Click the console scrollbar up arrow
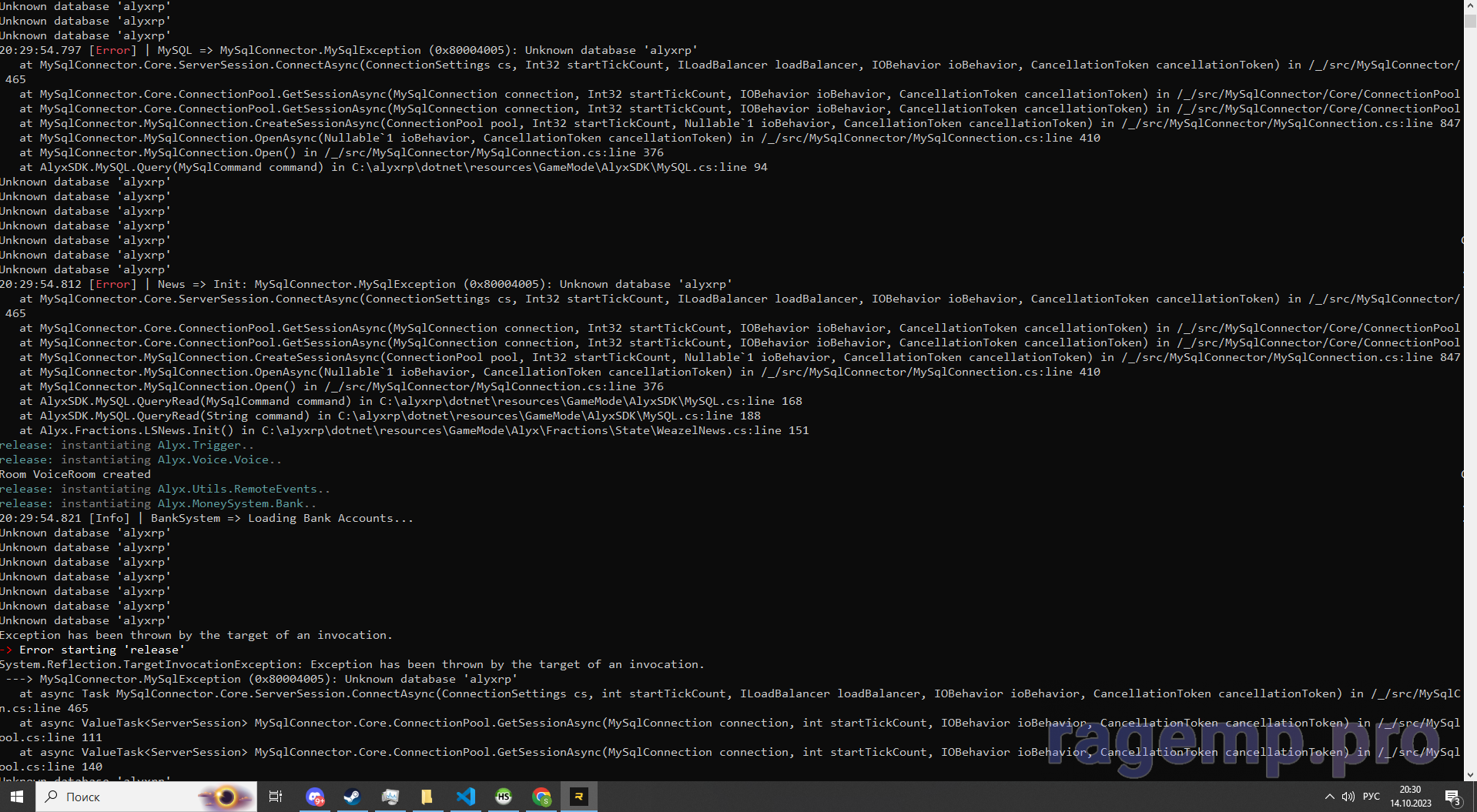 pos(1470,5)
